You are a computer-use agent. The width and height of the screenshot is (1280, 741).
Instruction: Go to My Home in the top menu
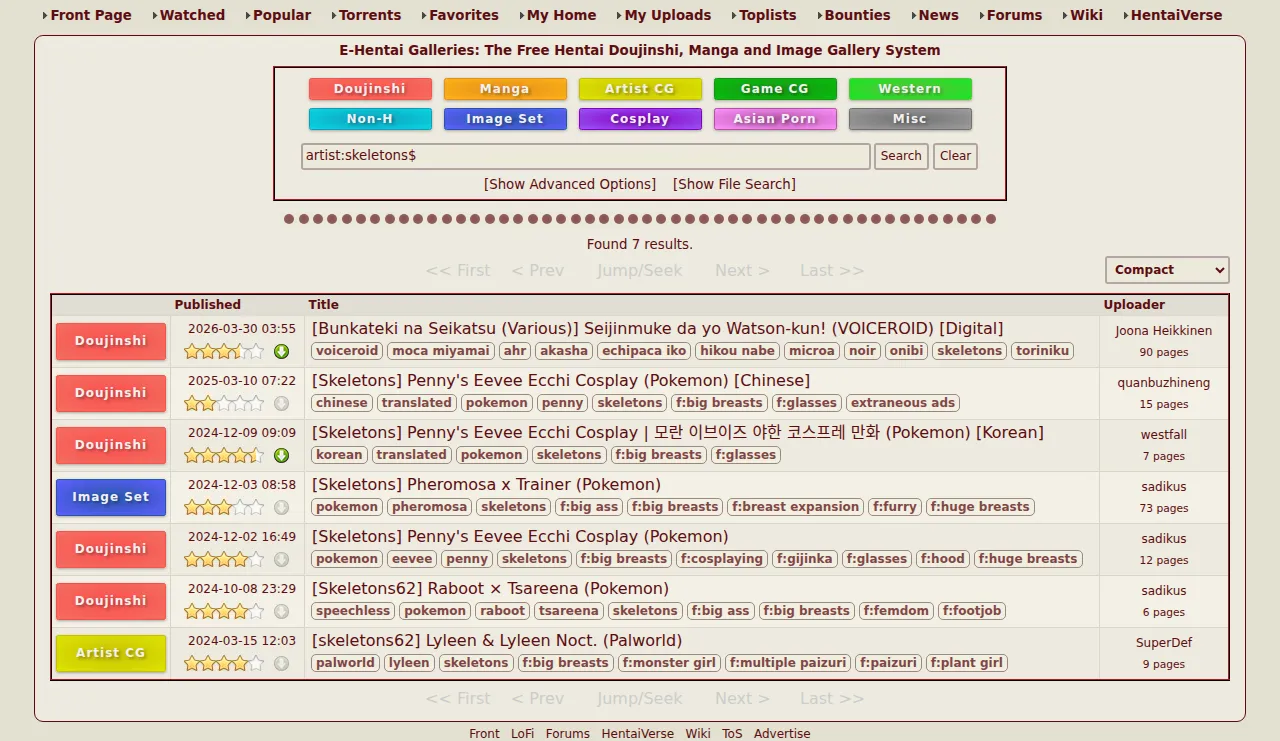(x=561, y=15)
